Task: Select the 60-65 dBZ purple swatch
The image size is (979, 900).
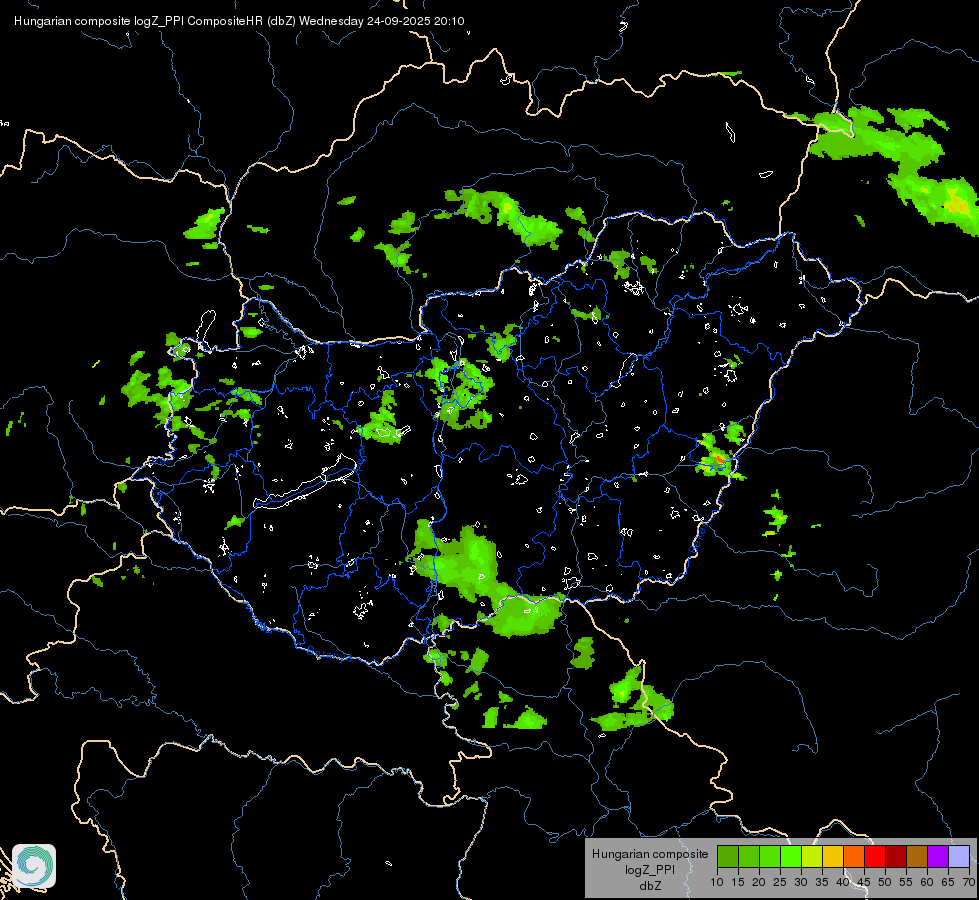Action: point(938,856)
